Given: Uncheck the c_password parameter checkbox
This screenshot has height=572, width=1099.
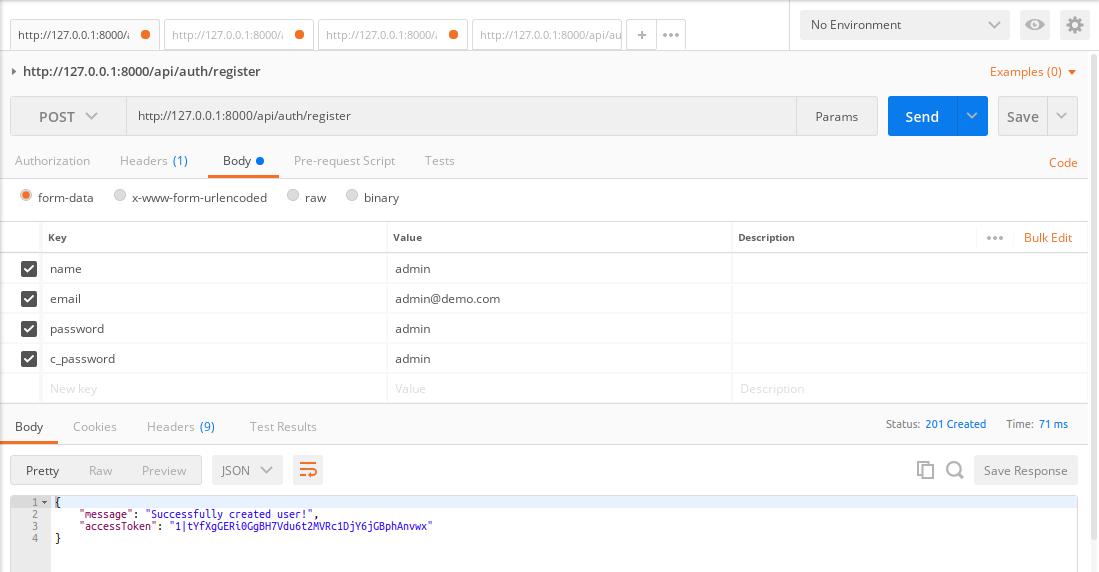Looking at the screenshot, I should pyautogui.click(x=29, y=358).
